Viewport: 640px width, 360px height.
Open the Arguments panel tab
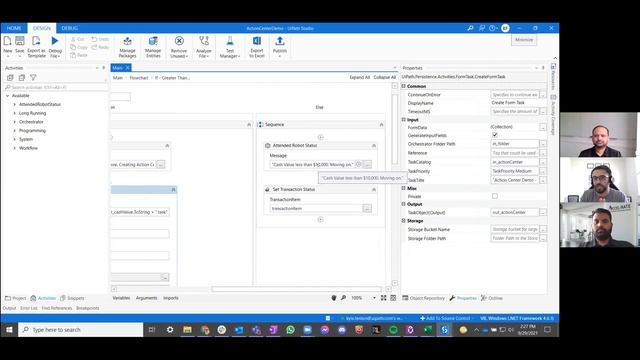coord(147,298)
